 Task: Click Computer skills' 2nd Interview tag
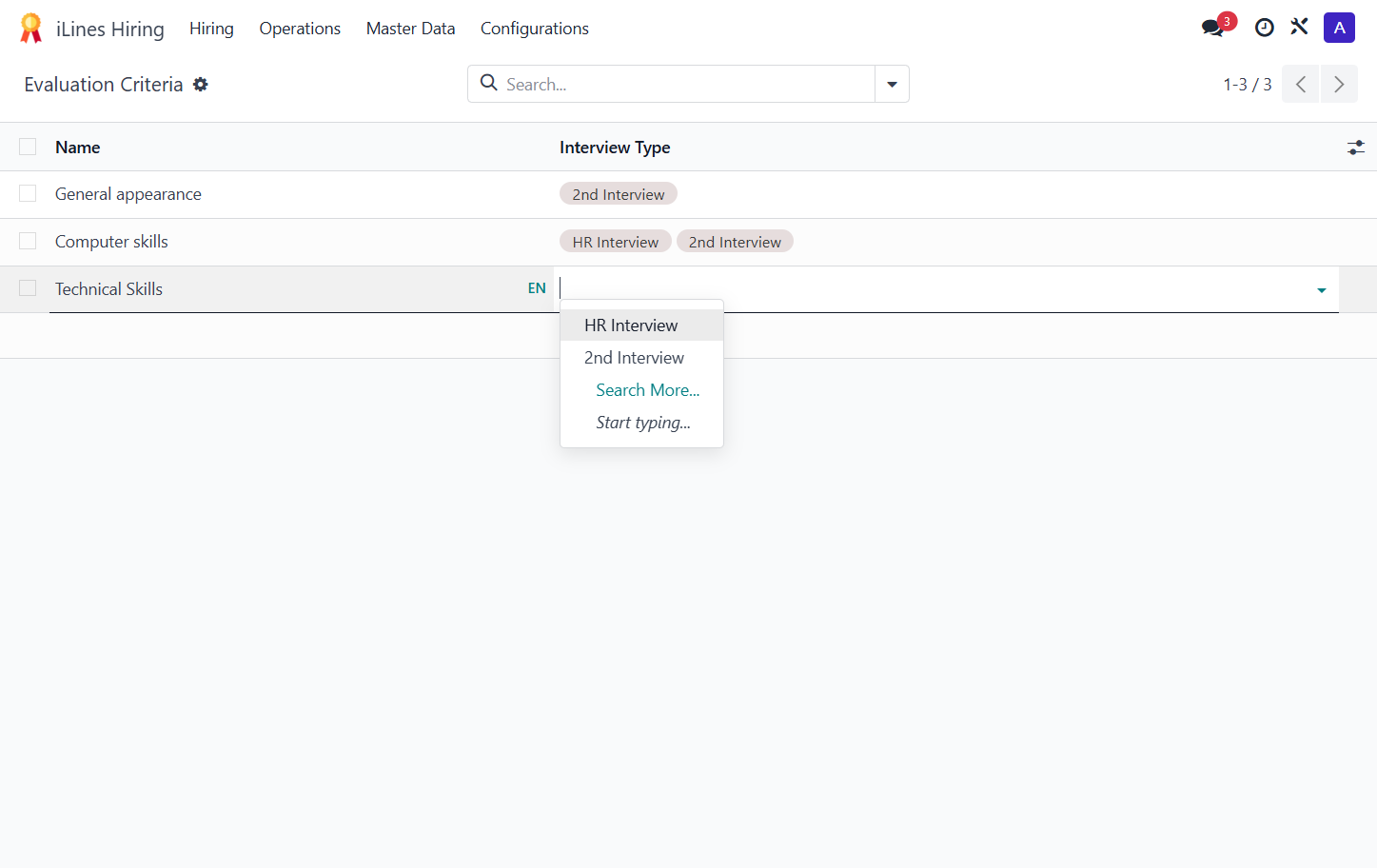click(735, 242)
